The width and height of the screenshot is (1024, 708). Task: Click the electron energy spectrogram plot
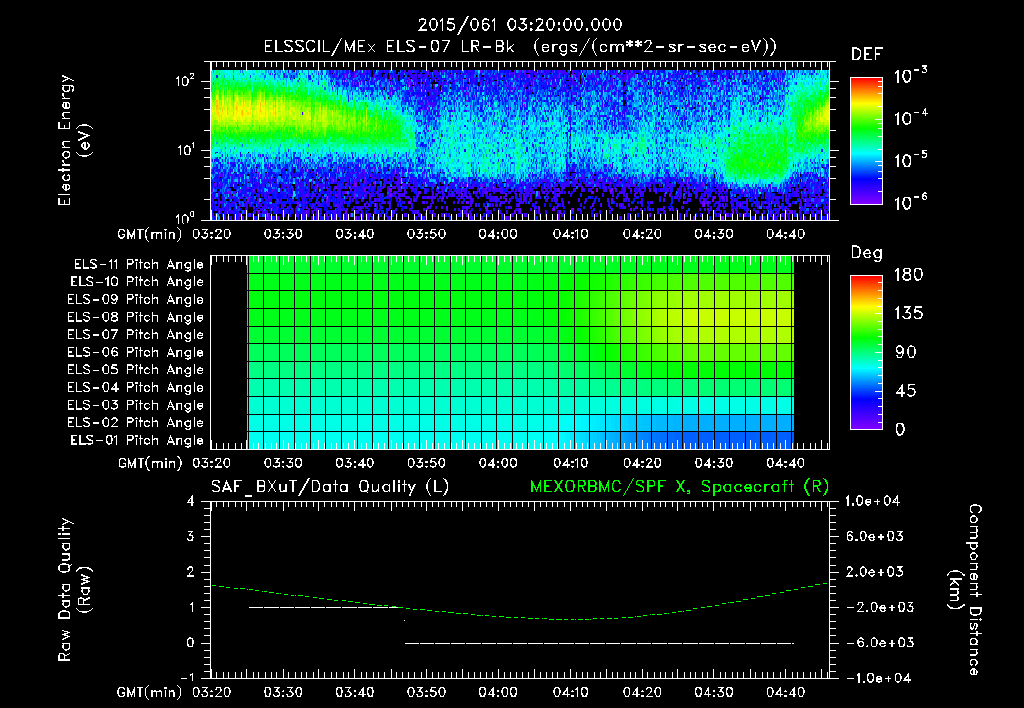pyautogui.click(x=520, y=141)
